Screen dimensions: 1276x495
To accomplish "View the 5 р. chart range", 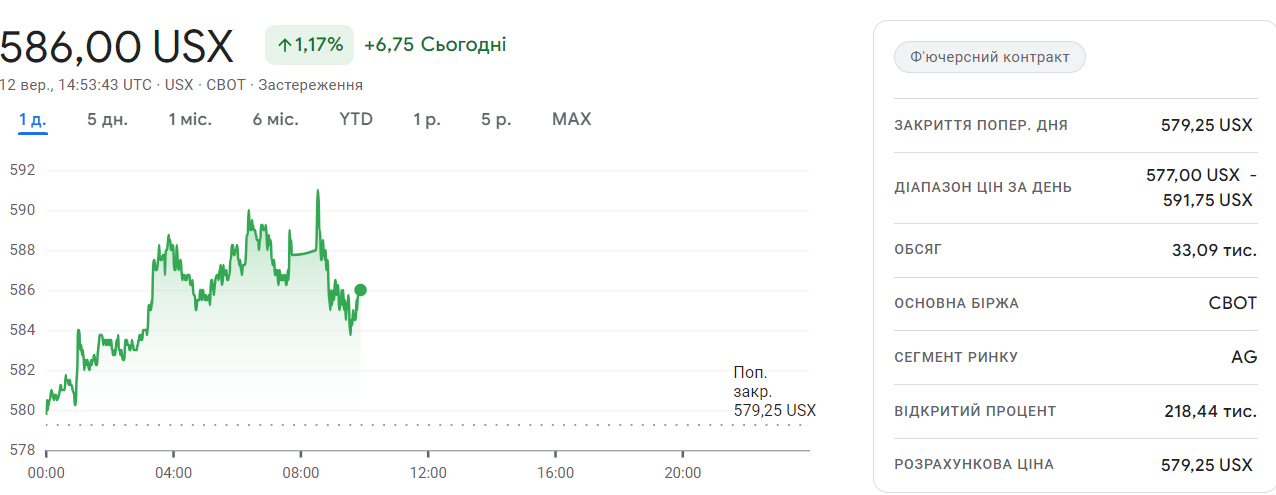I will (496, 120).
